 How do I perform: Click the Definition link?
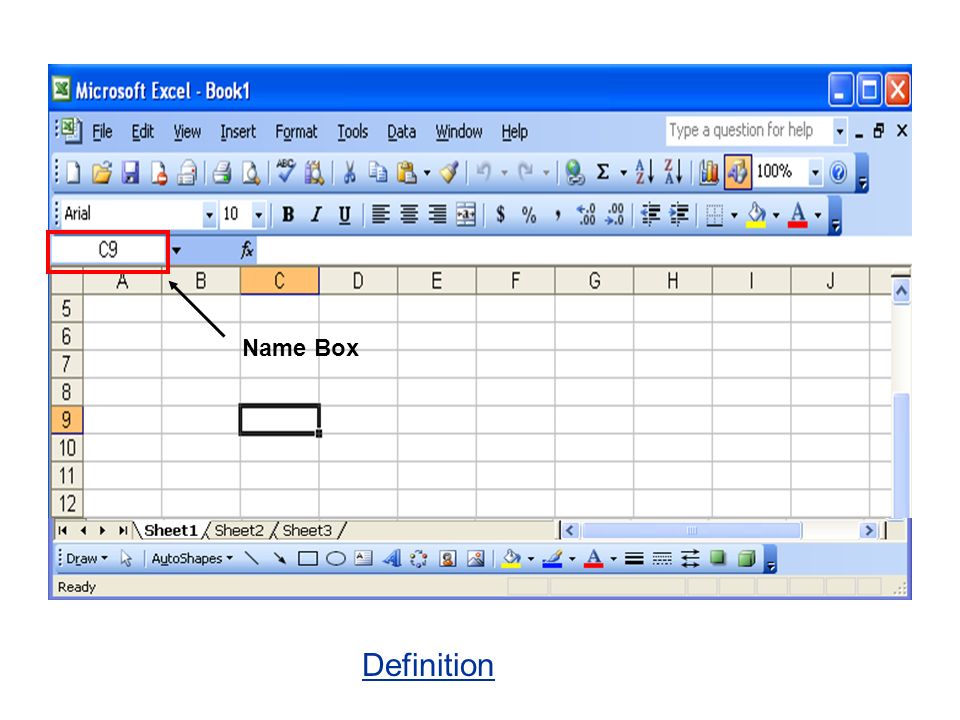click(x=428, y=666)
